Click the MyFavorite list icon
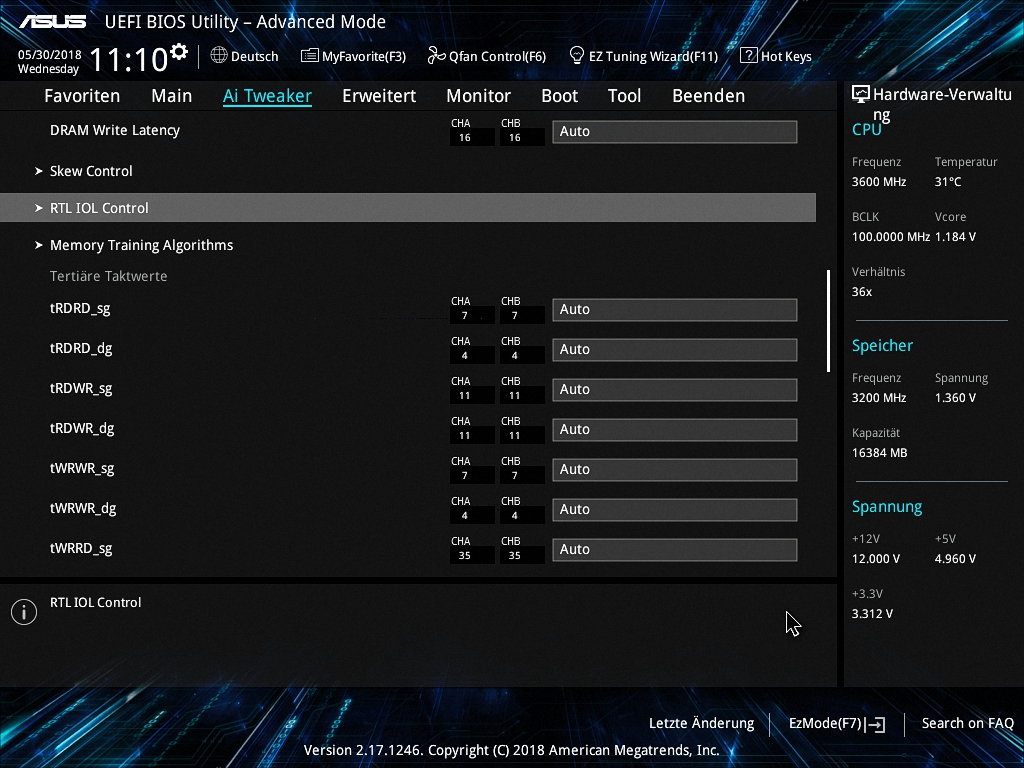The height and width of the screenshot is (768, 1024). (x=309, y=56)
